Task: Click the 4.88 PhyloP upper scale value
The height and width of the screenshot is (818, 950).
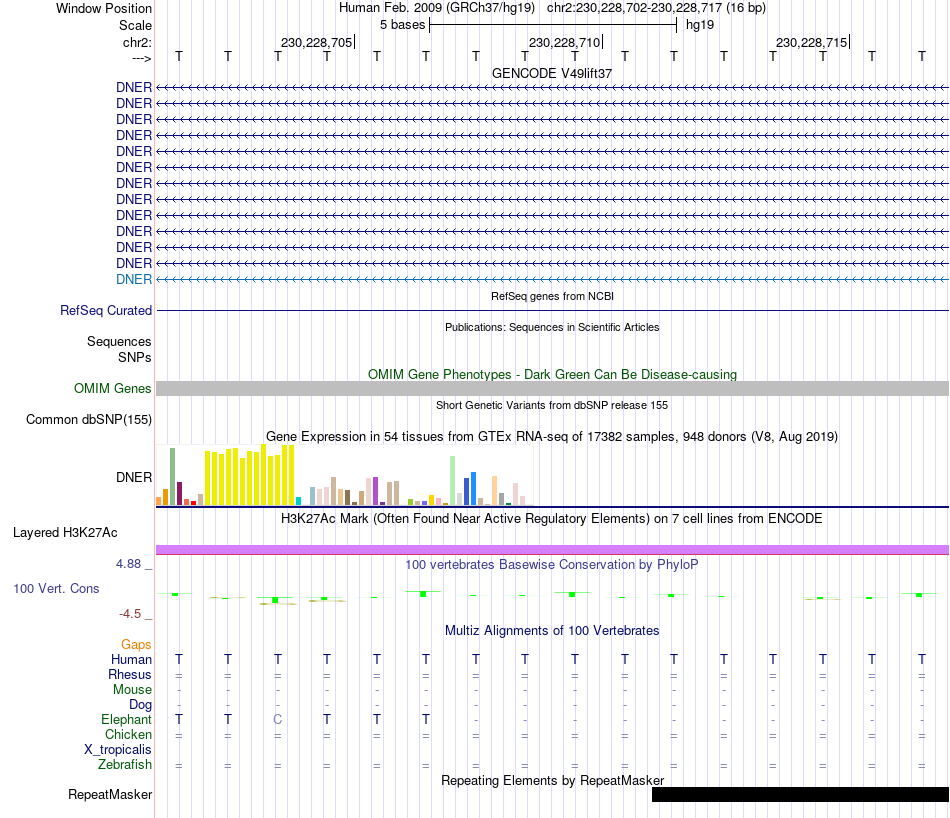Action: [x=128, y=564]
